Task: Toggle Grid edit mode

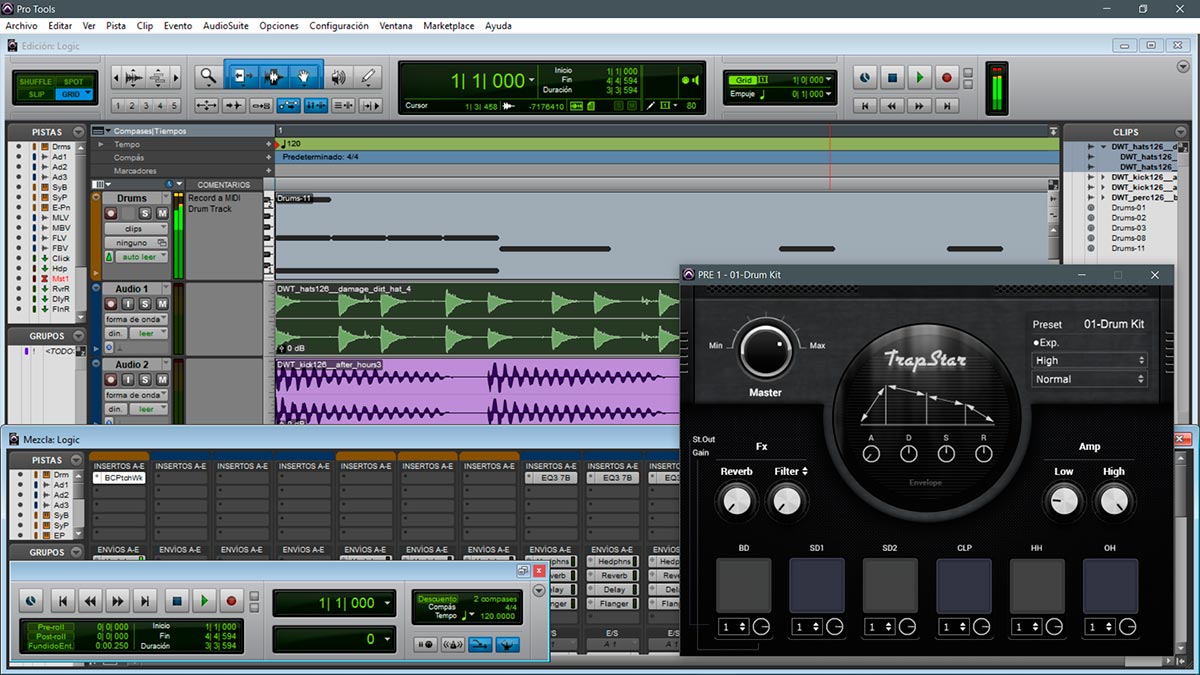Action: point(74,94)
